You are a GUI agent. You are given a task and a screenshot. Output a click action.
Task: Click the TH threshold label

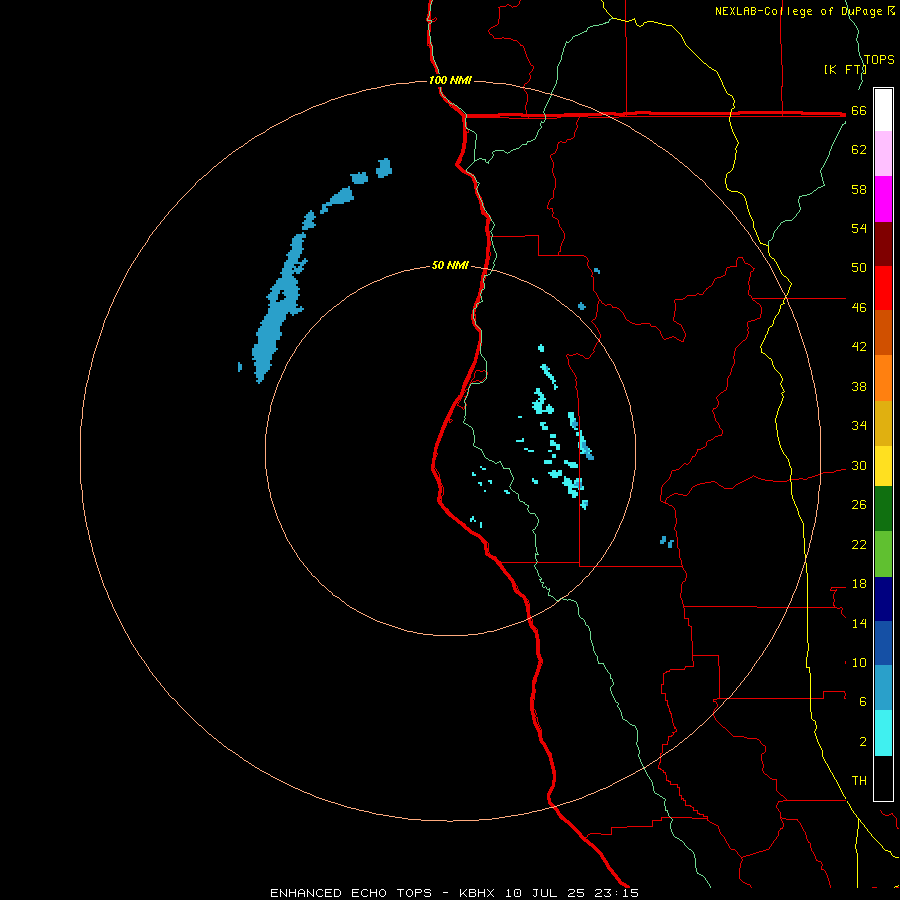(859, 781)
